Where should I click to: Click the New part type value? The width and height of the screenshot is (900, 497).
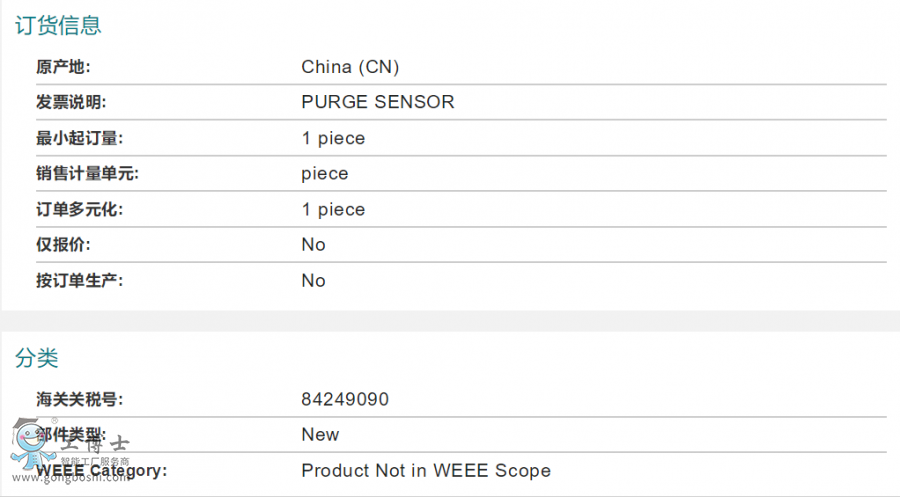click(x=320, y=435)
